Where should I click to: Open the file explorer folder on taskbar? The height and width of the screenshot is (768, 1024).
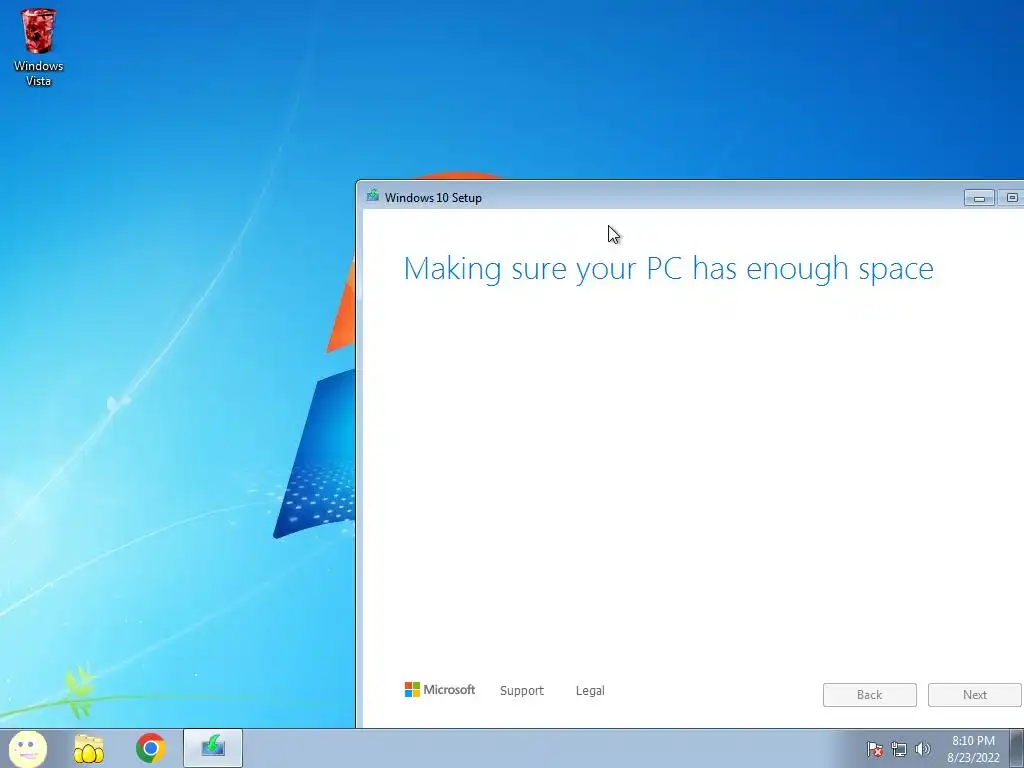pyautogui.click(x=89, y=749)
